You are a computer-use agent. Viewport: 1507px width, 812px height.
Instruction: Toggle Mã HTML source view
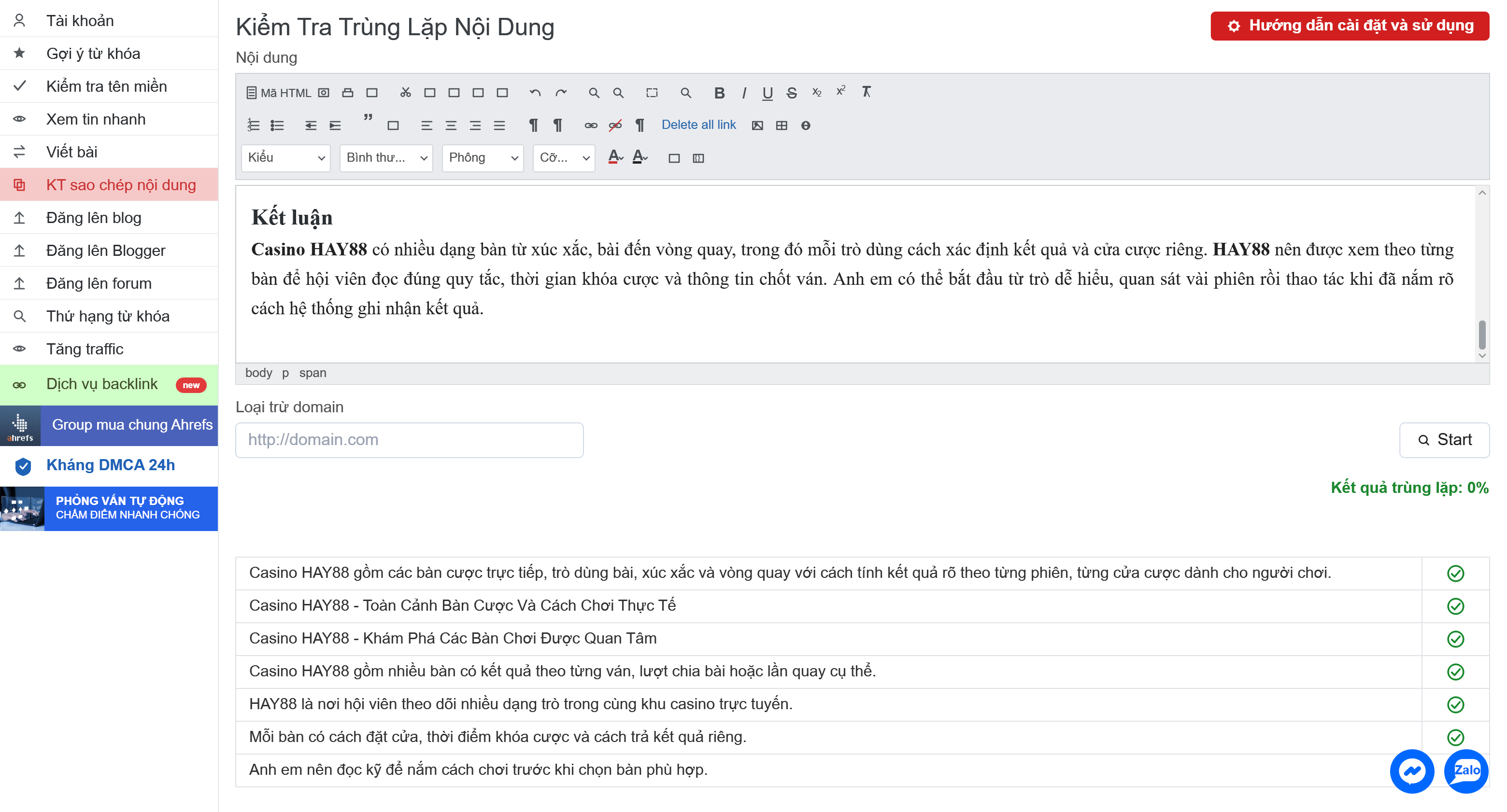279,92
